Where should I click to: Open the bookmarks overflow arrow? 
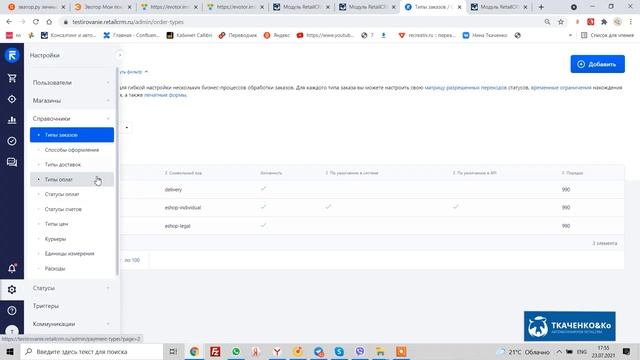coord(570,36)
